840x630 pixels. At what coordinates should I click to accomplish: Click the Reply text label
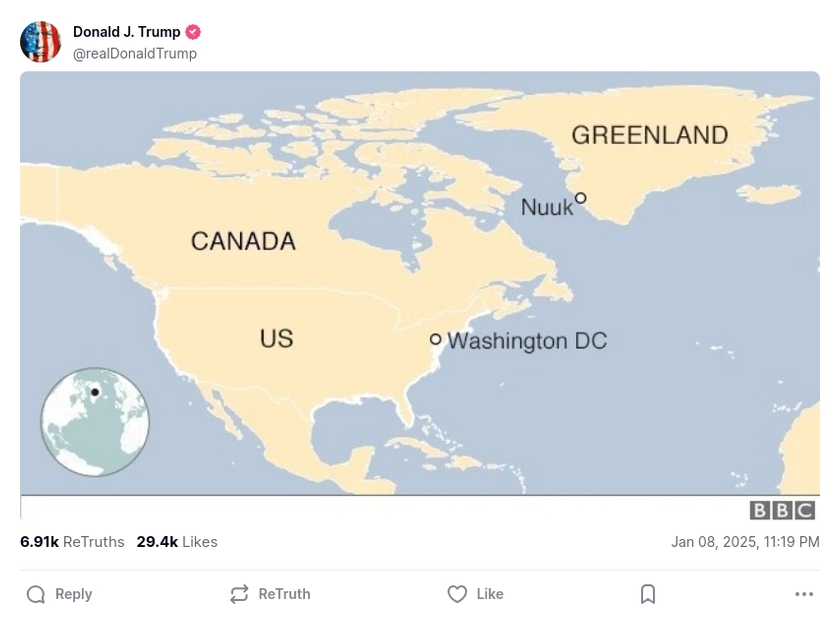72,593
